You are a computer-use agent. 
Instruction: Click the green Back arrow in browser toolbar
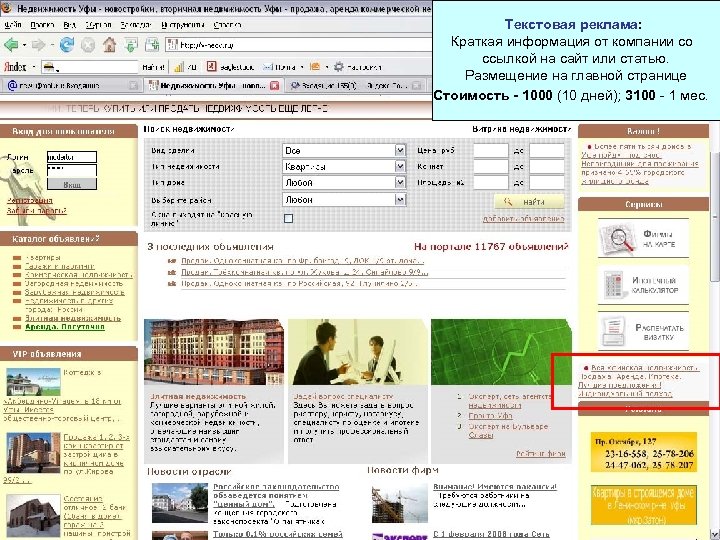[x=11, y=45]
